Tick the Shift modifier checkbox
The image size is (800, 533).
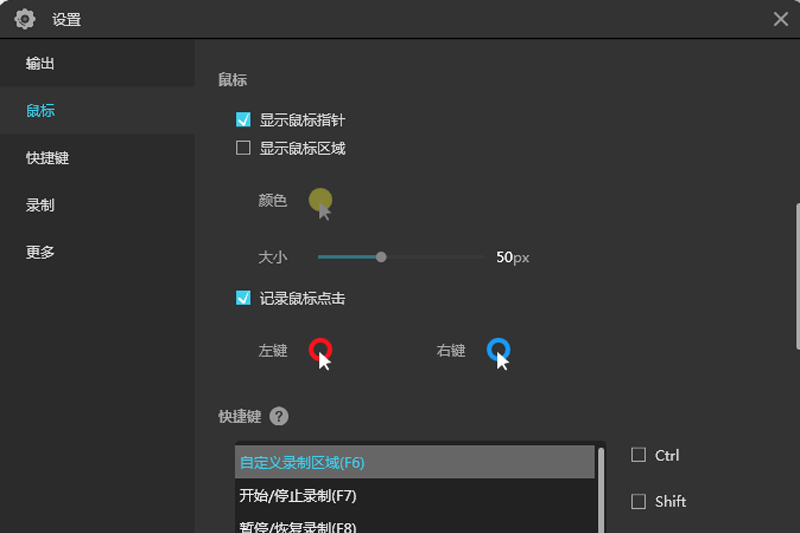639,501
